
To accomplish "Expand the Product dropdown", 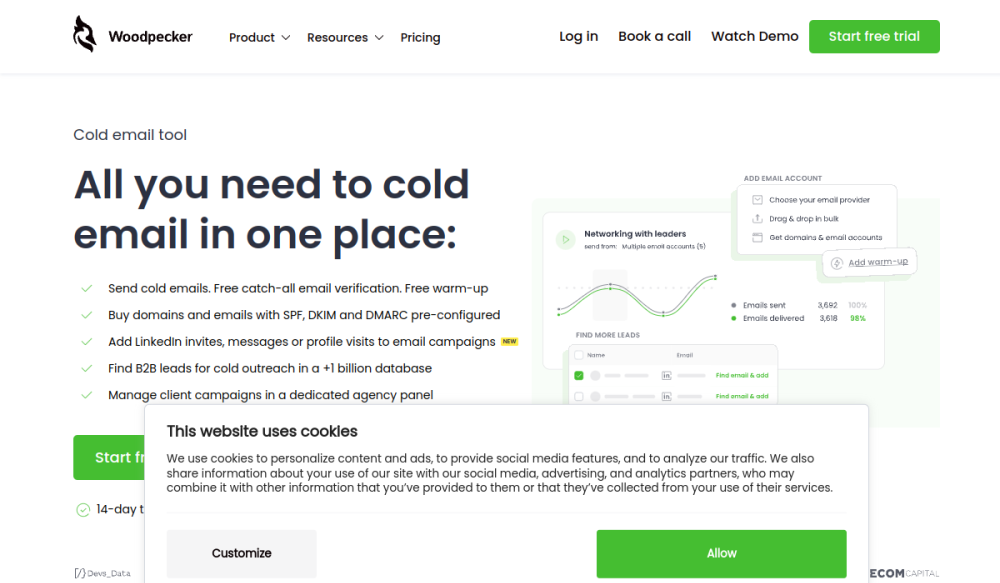I will (258, 37).
